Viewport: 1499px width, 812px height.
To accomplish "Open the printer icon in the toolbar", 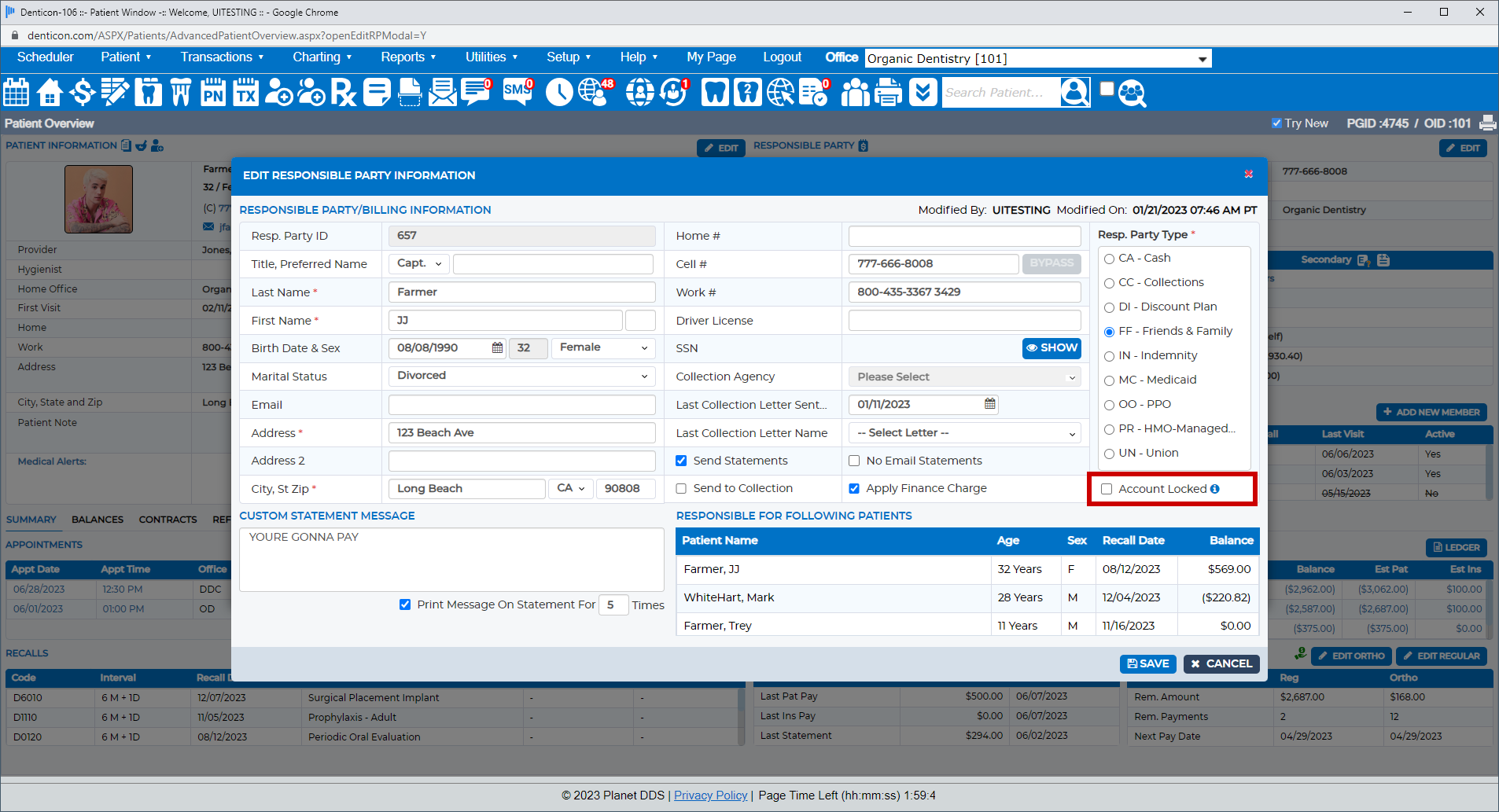I will (888, 92).
